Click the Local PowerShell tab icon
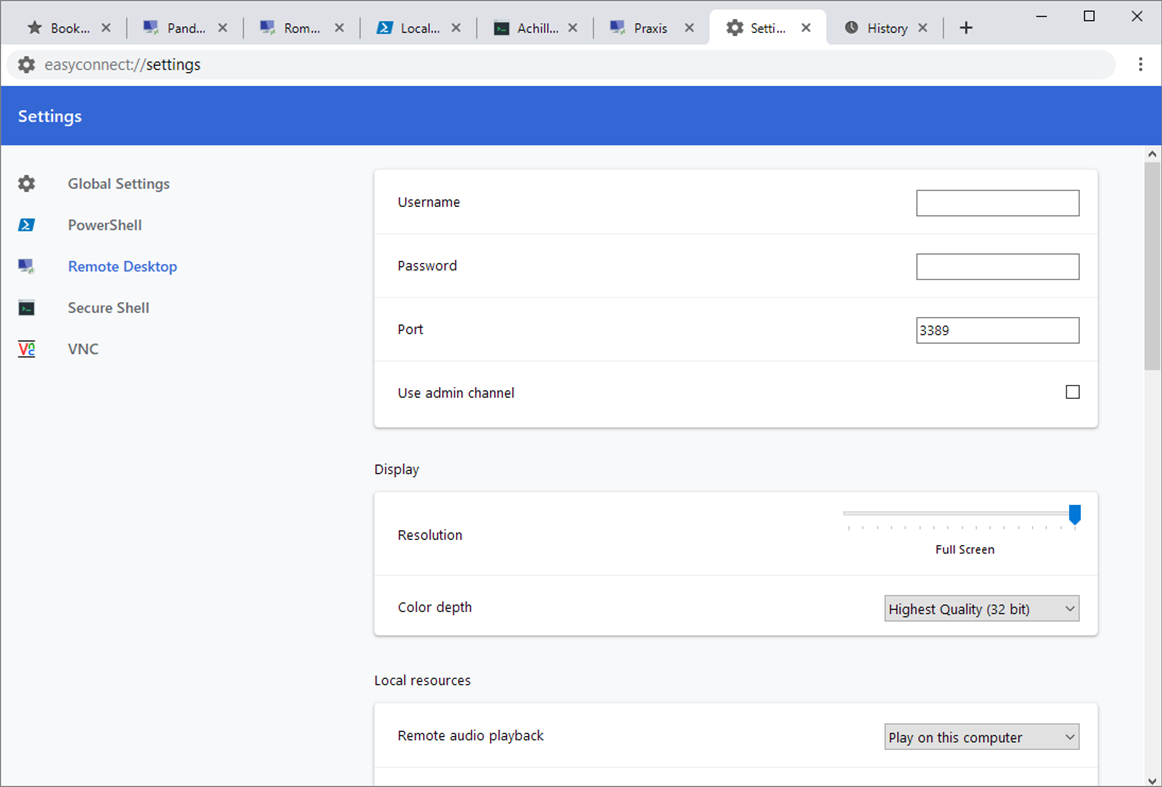Screen dimensions: 1162x787 pyautogui.click(x=385, y=28)
